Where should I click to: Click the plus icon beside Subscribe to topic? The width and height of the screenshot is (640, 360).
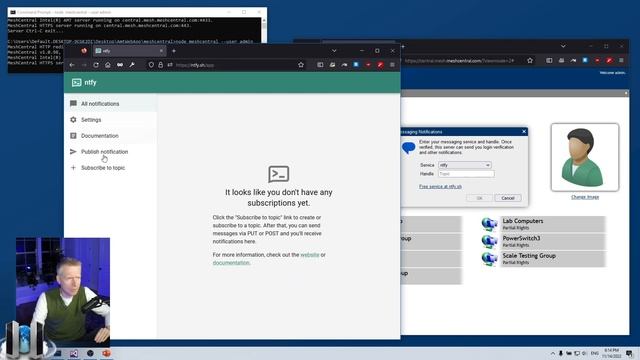(x=73, y=168)
